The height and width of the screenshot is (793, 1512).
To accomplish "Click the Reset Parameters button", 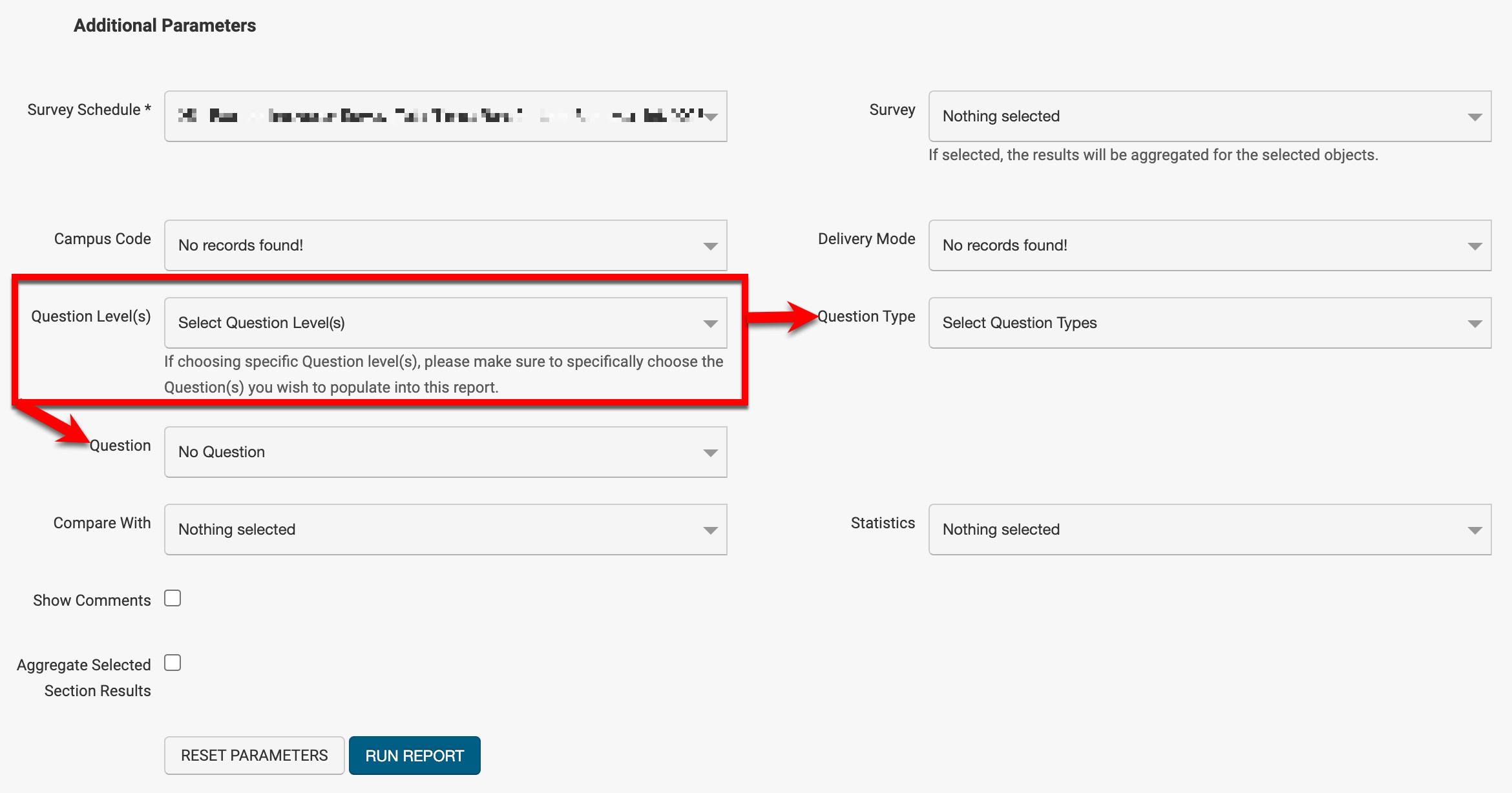I will pos(254,756).
